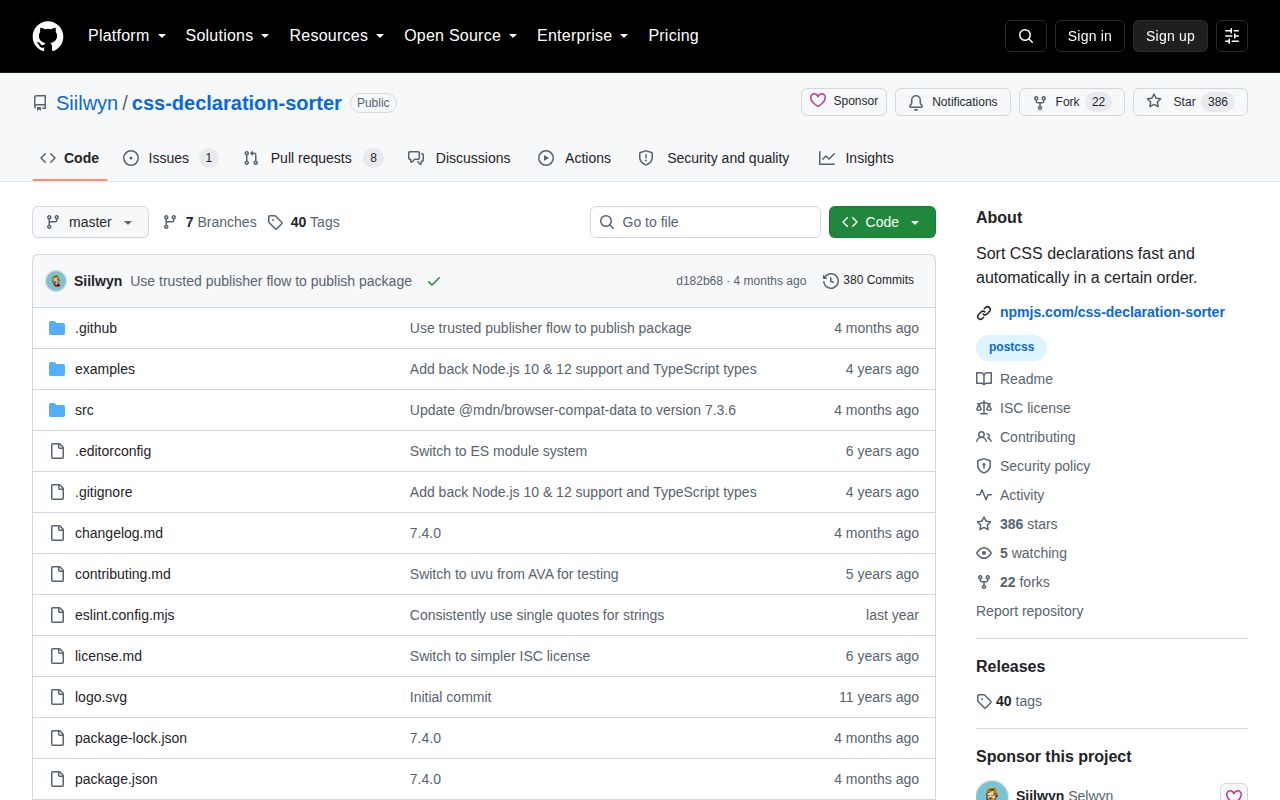
Task: Switch to the Discussions tab
Action: [x=459, y=158]
